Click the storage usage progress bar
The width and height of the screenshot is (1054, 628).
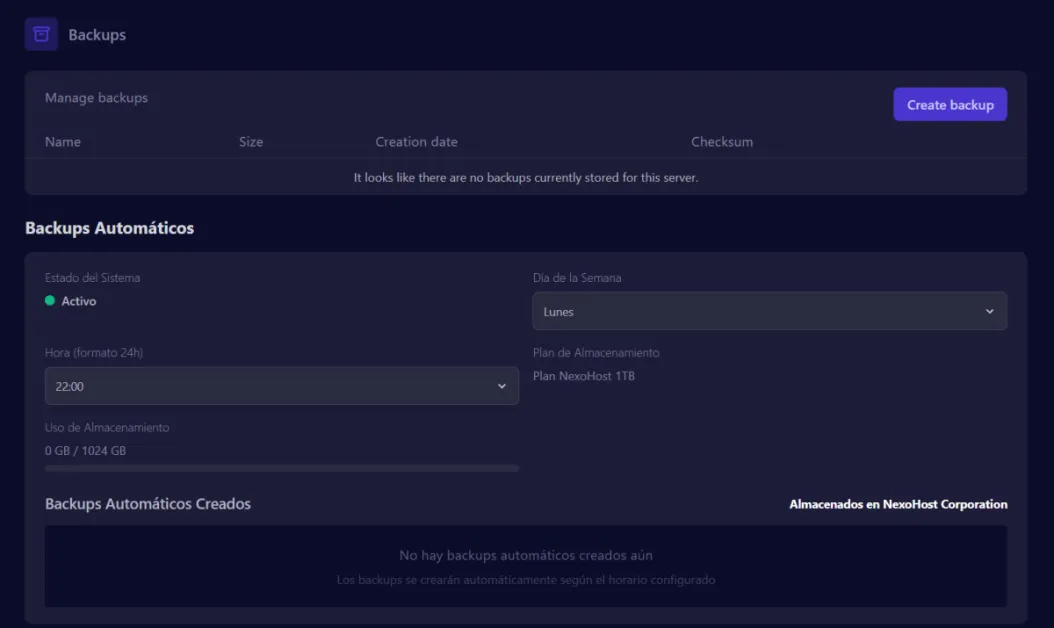coord(281,468)
